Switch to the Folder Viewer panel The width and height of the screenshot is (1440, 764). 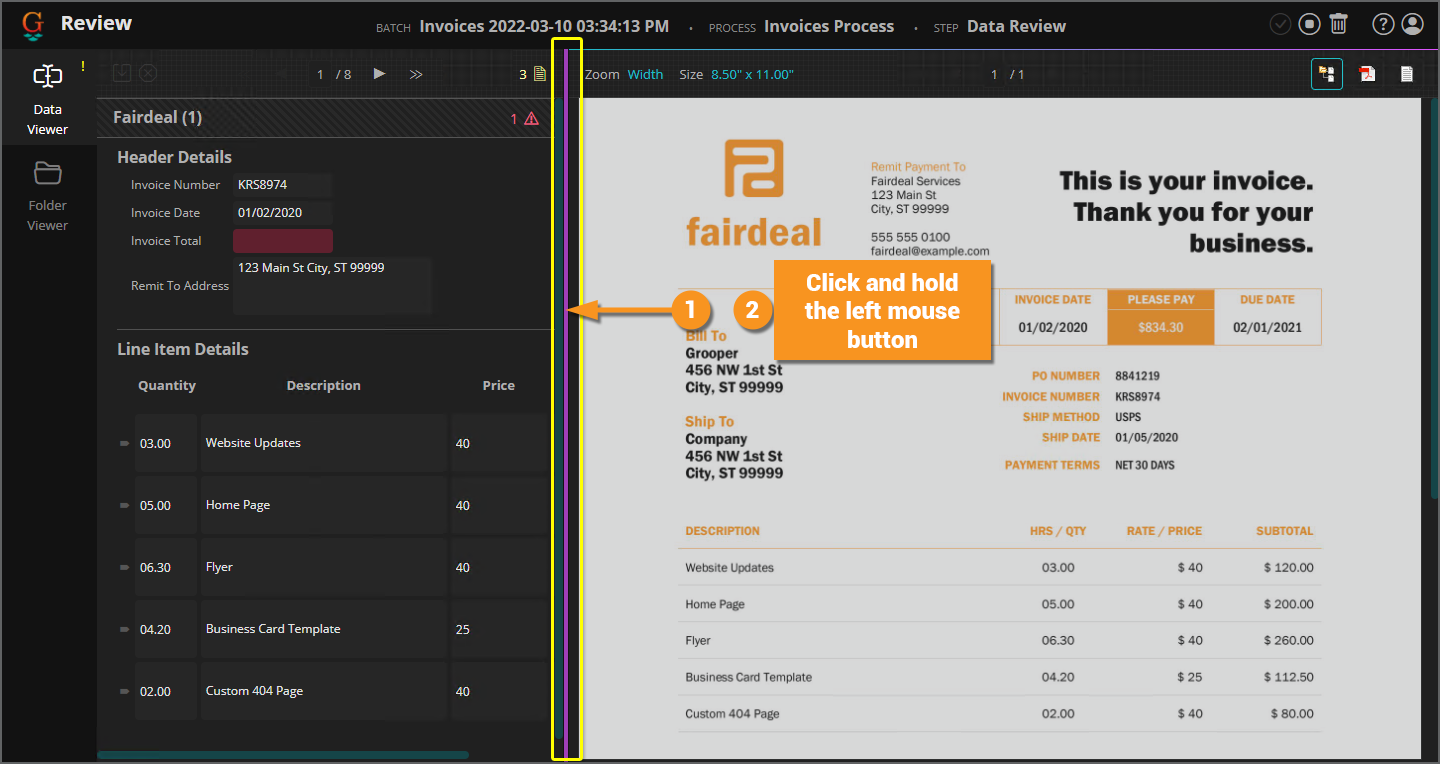(x=48, y=196)
